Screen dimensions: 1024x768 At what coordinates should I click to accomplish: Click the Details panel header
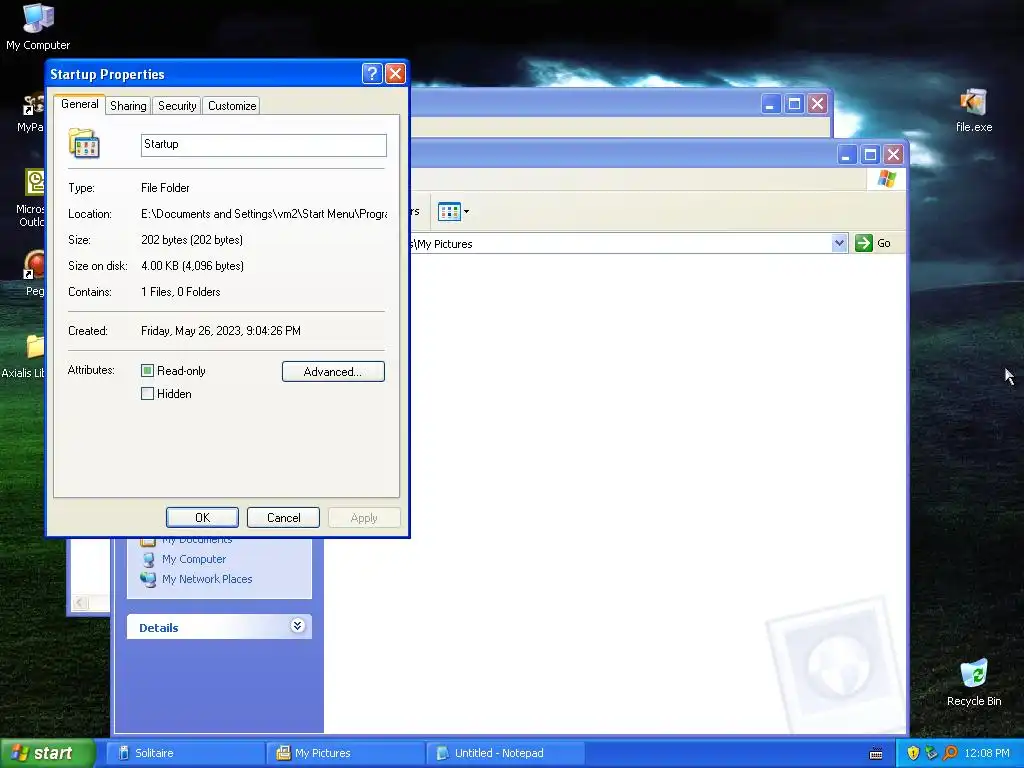[x=219, y=627]
